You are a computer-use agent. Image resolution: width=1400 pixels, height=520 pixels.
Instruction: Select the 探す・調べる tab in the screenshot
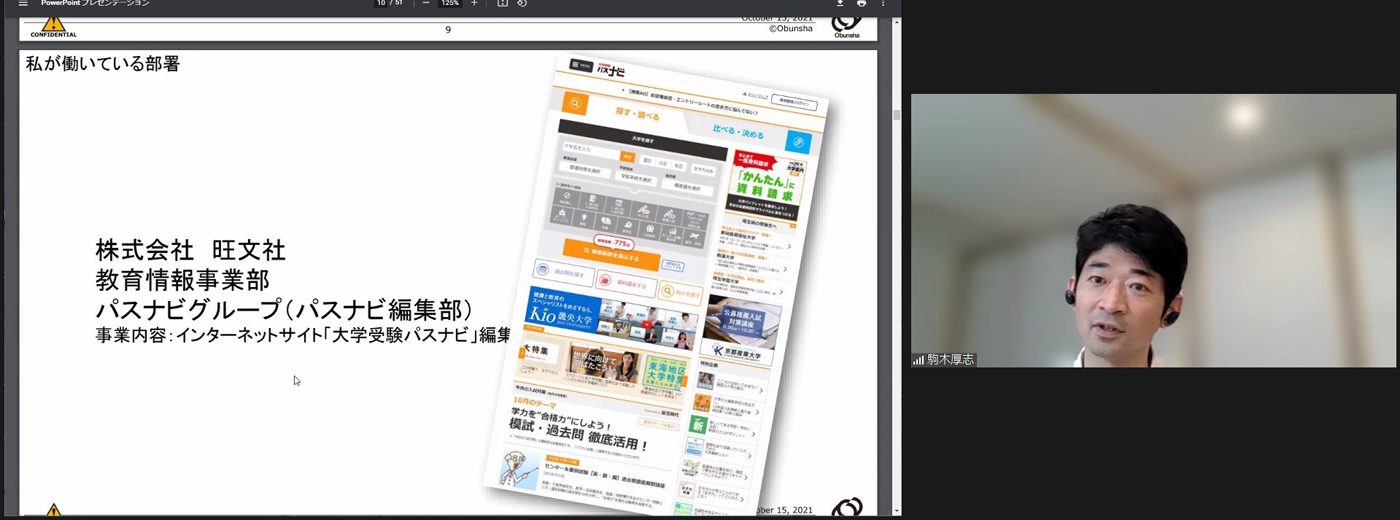(637, 115)
